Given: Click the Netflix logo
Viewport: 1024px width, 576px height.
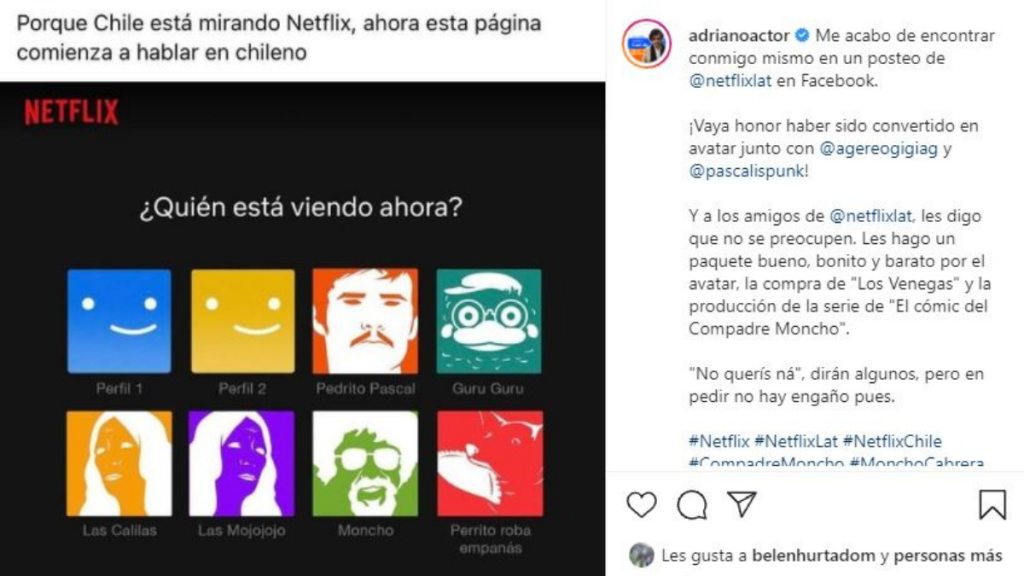Looking at the screenshot, I should click(x=71, y=112).
